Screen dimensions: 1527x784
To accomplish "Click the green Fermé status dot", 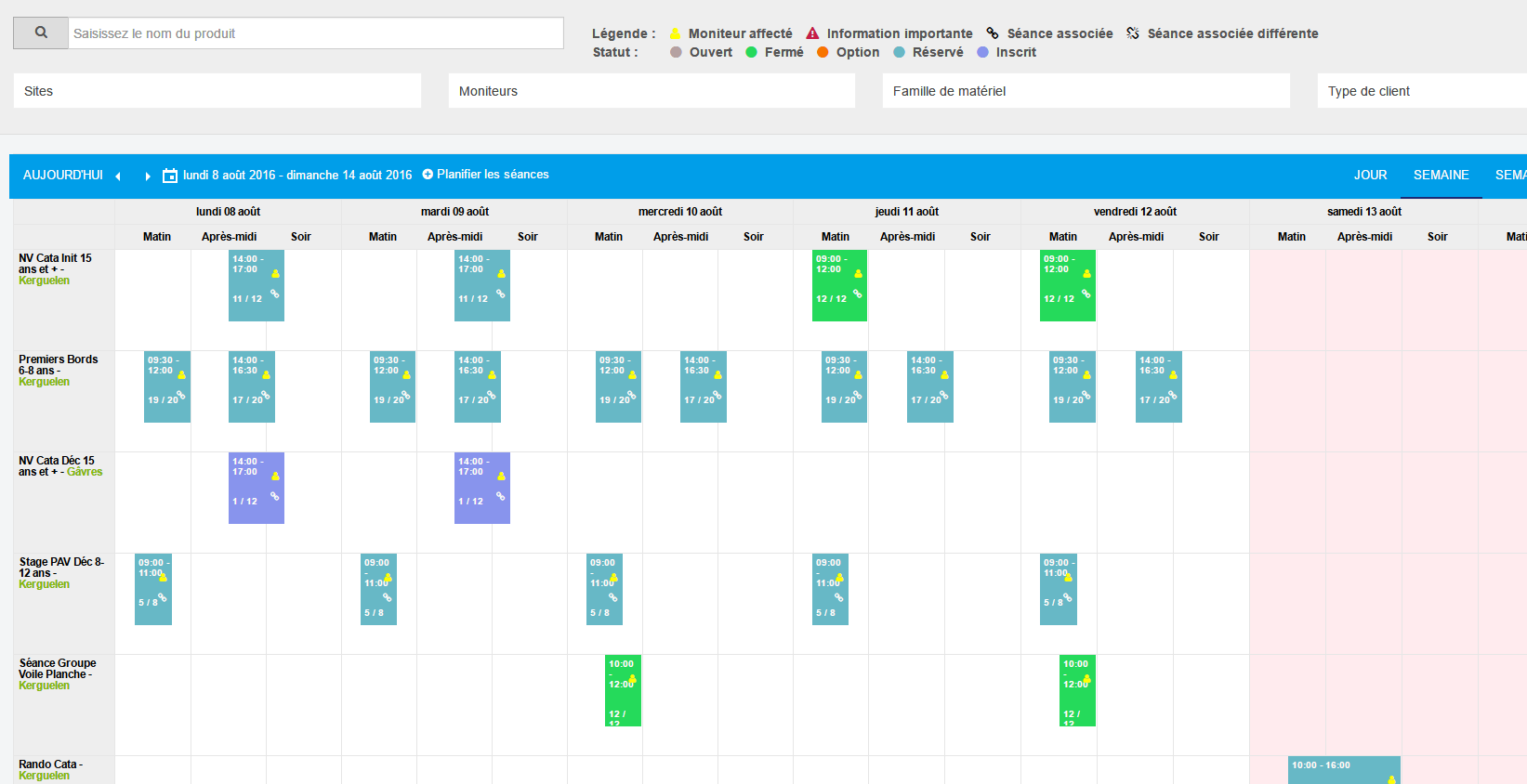I will 751,52.
